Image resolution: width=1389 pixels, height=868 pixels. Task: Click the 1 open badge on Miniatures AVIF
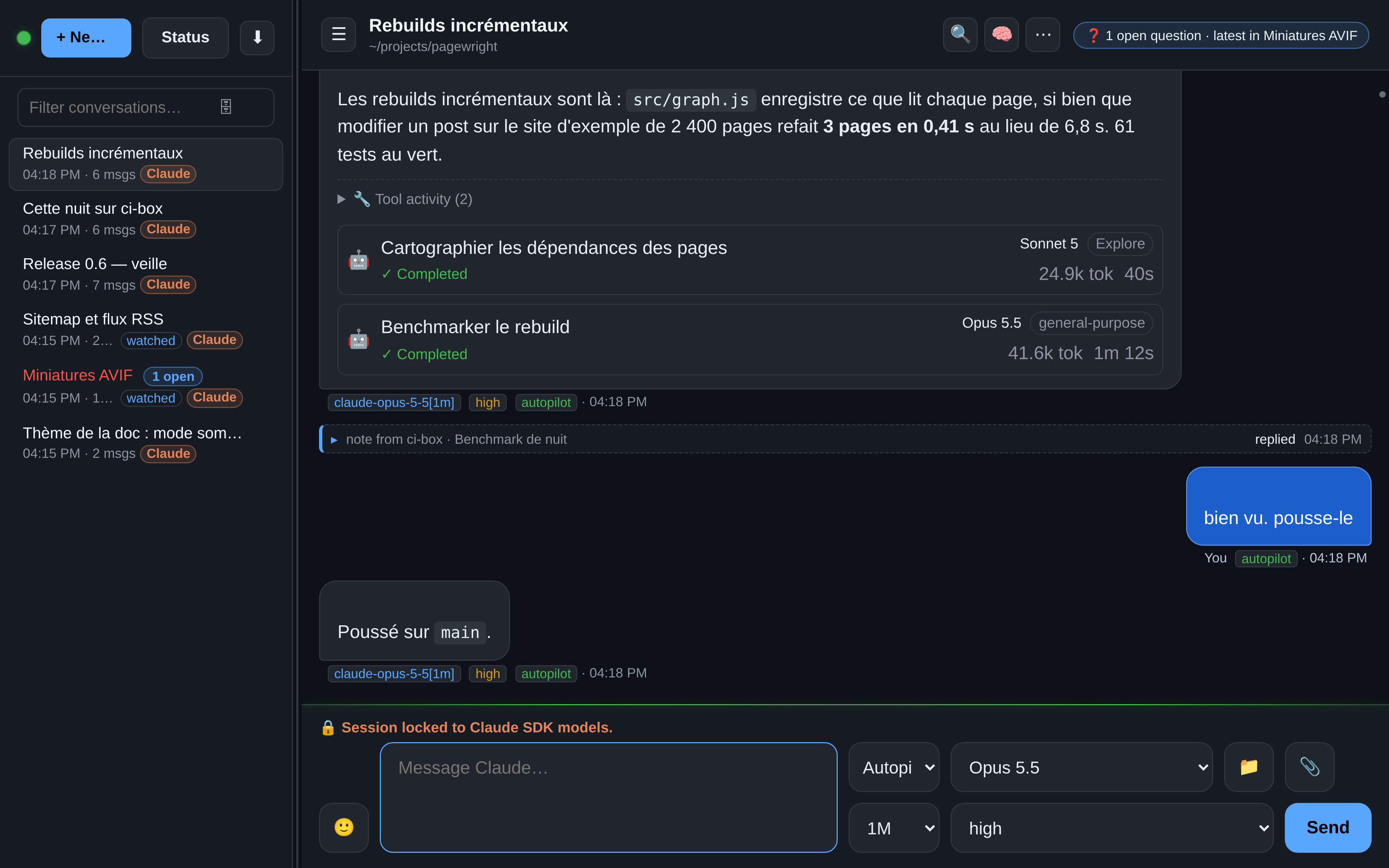tap(173, 376)
